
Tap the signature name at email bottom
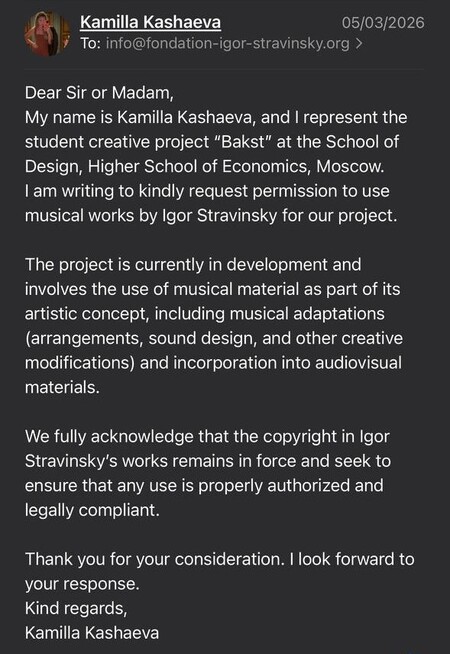click(92, 633)
